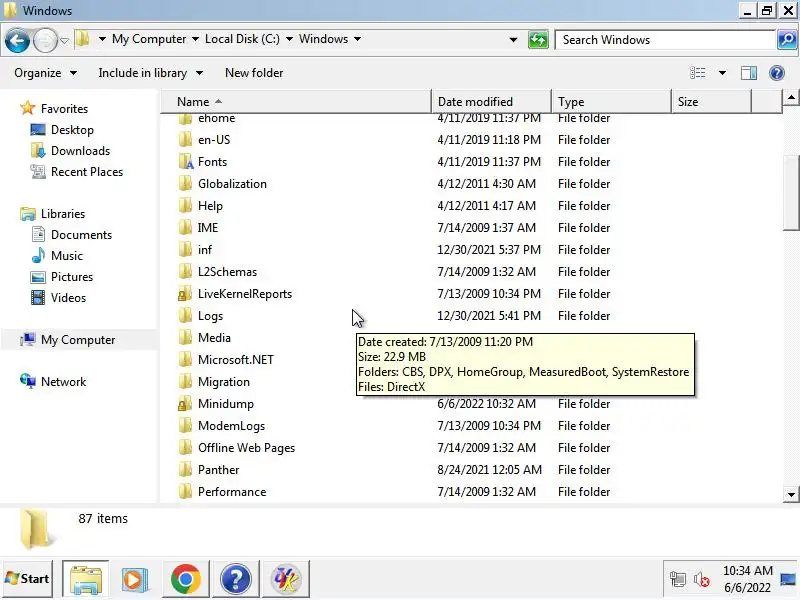Click the Back navigation arrow

17,40
